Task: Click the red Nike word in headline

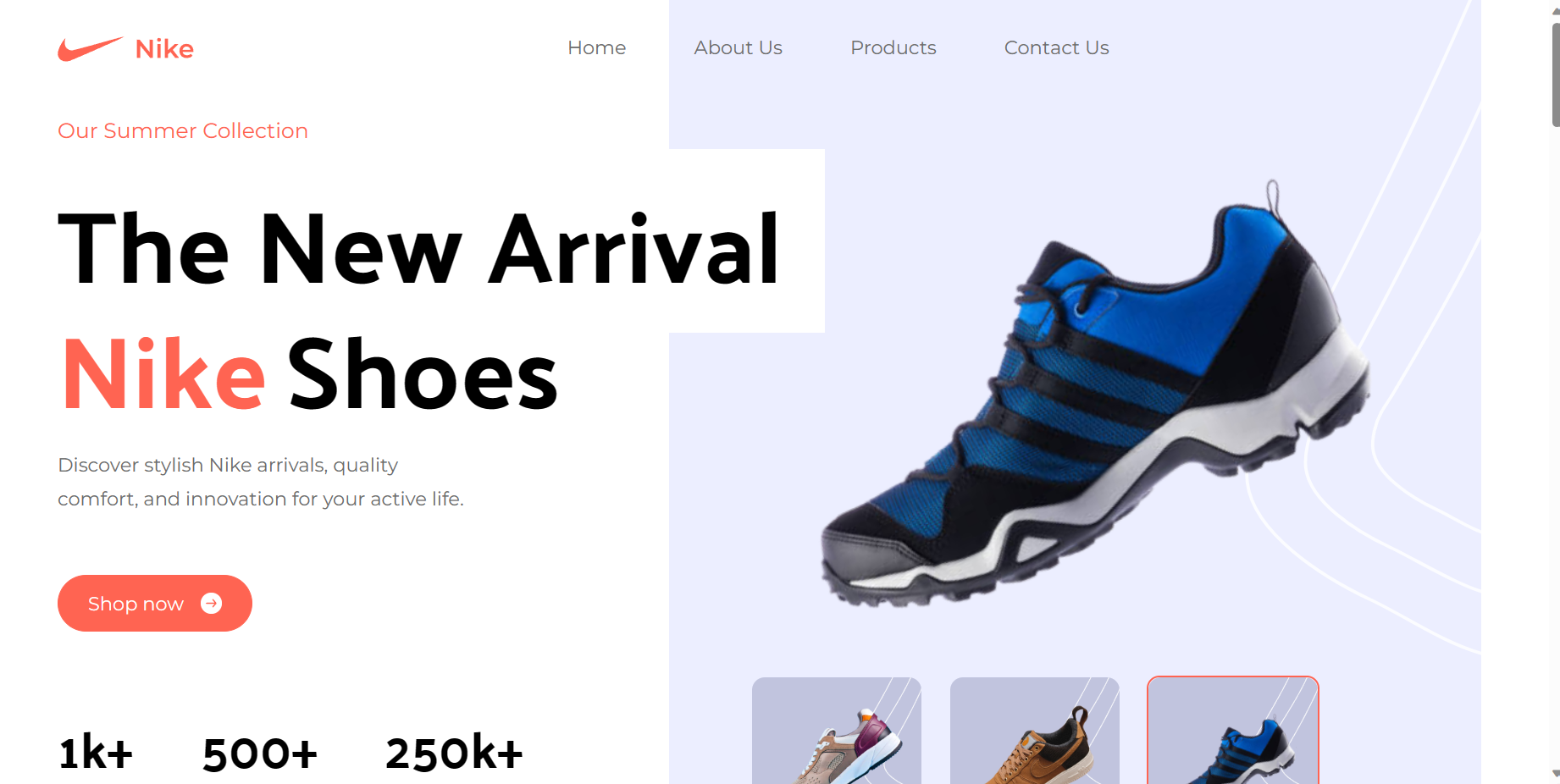Action: (164, 375)
